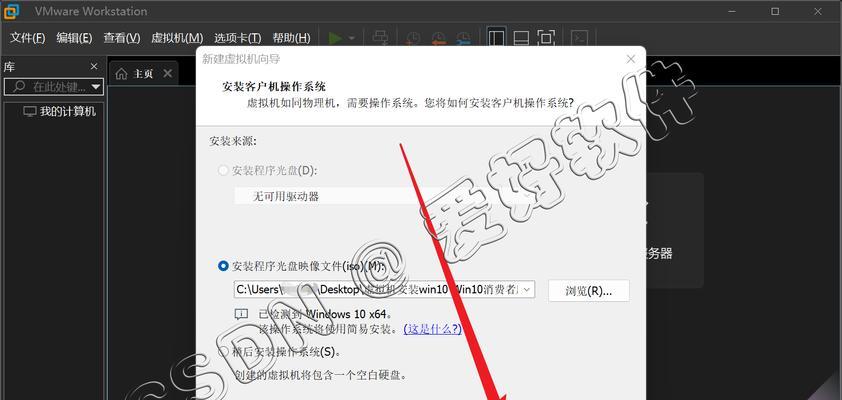Open the library search dropdown arrow
842x400 pixels.
click(96, 86)
